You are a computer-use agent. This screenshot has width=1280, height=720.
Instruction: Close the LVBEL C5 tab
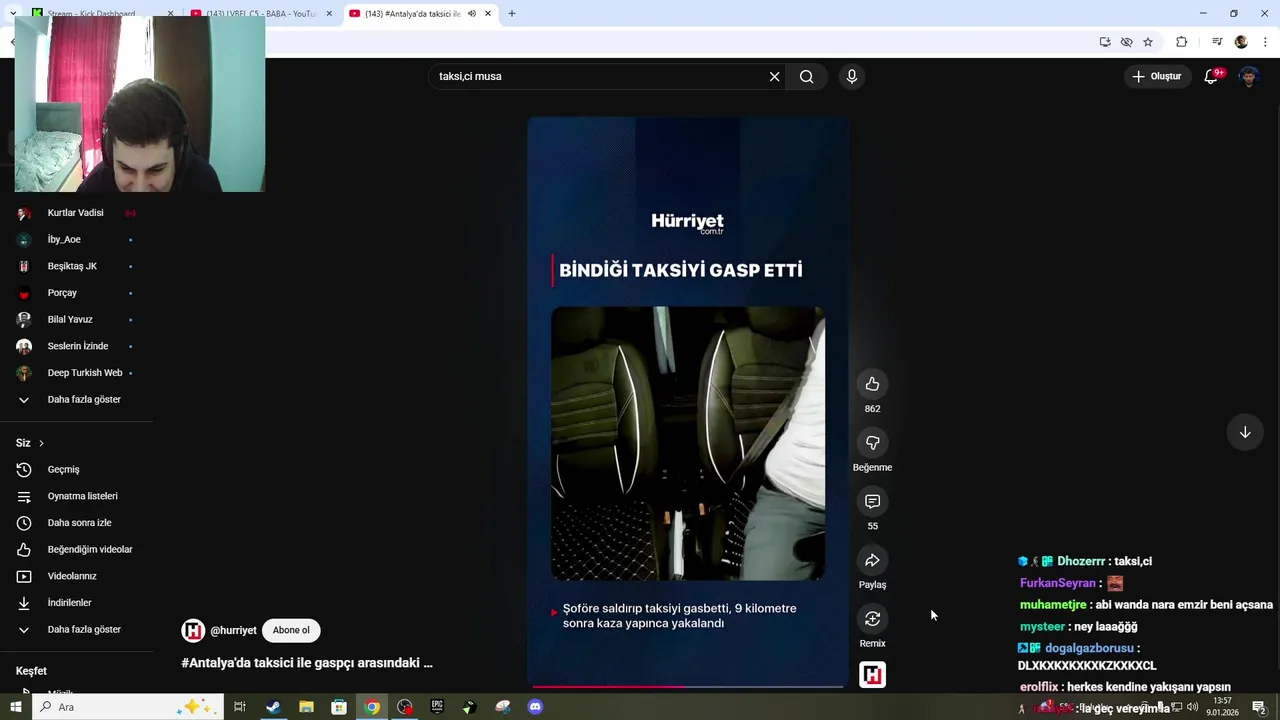click(x=329, y=14)
